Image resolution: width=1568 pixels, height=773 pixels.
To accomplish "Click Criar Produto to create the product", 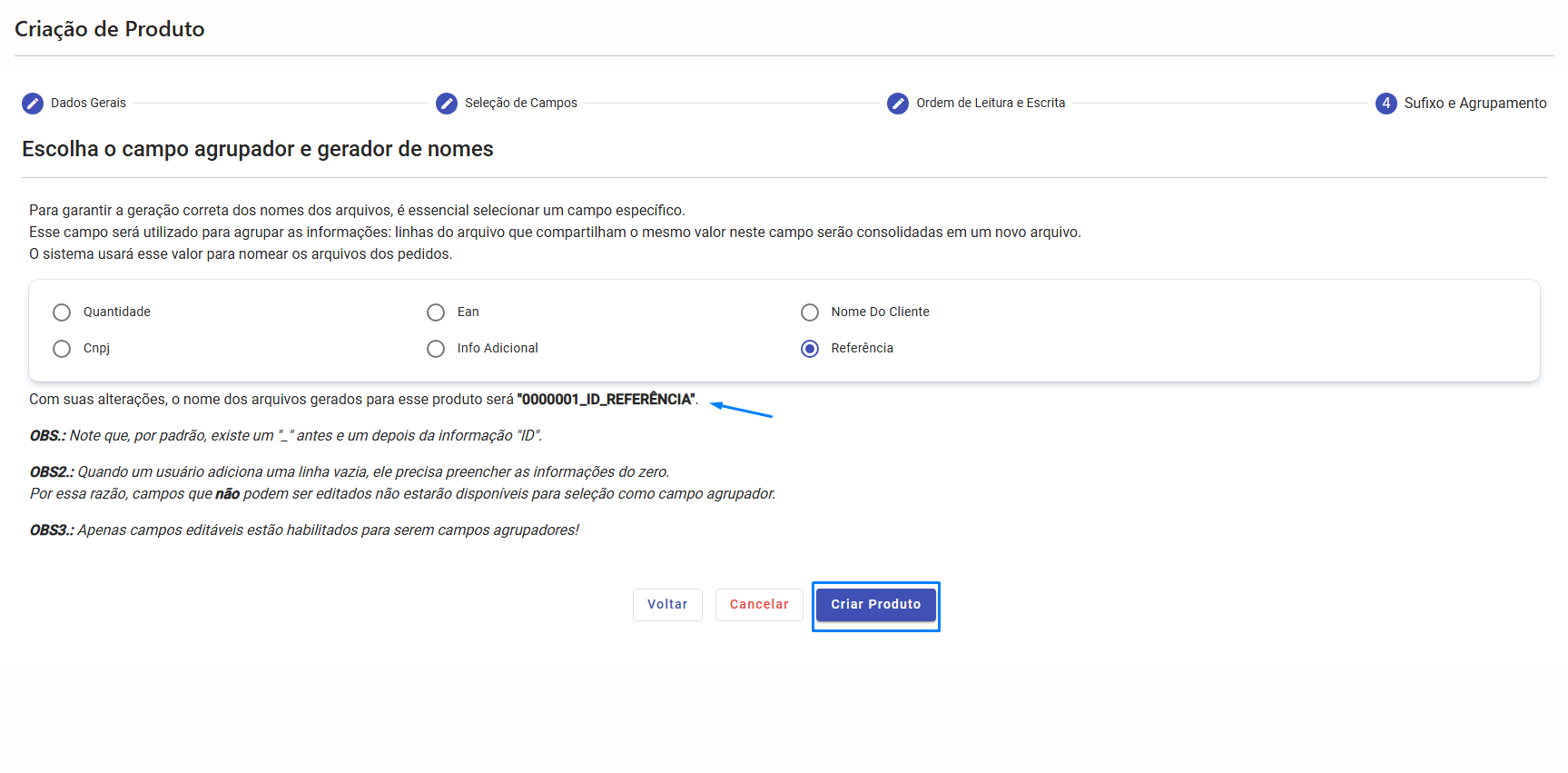I will click(x=875, y=605).
